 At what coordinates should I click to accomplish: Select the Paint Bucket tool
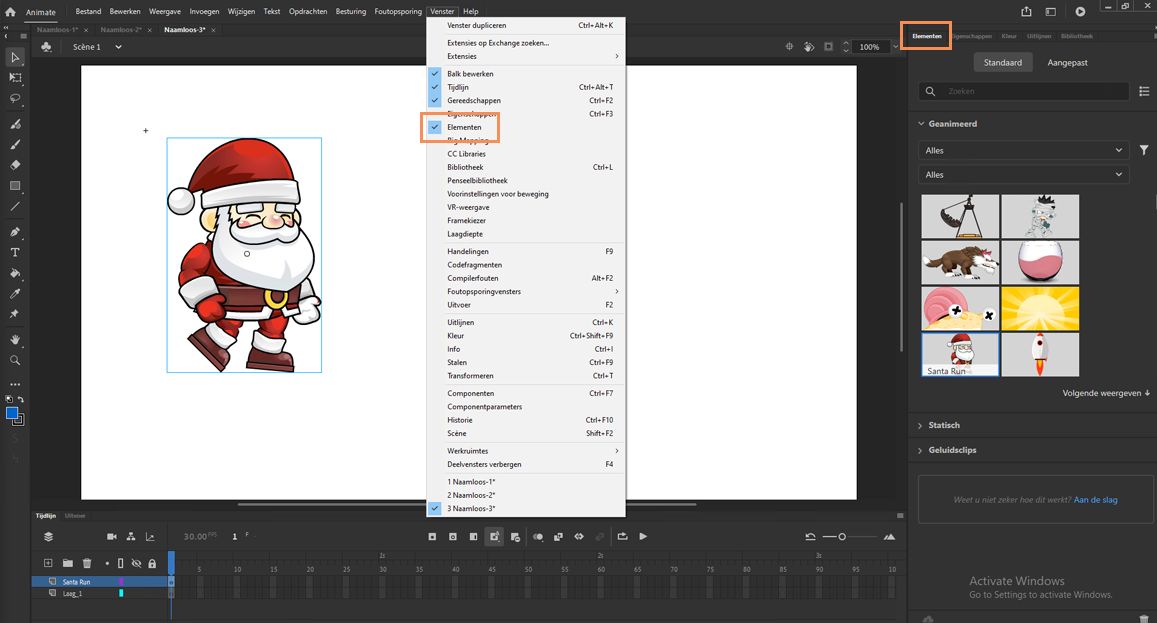15,273
